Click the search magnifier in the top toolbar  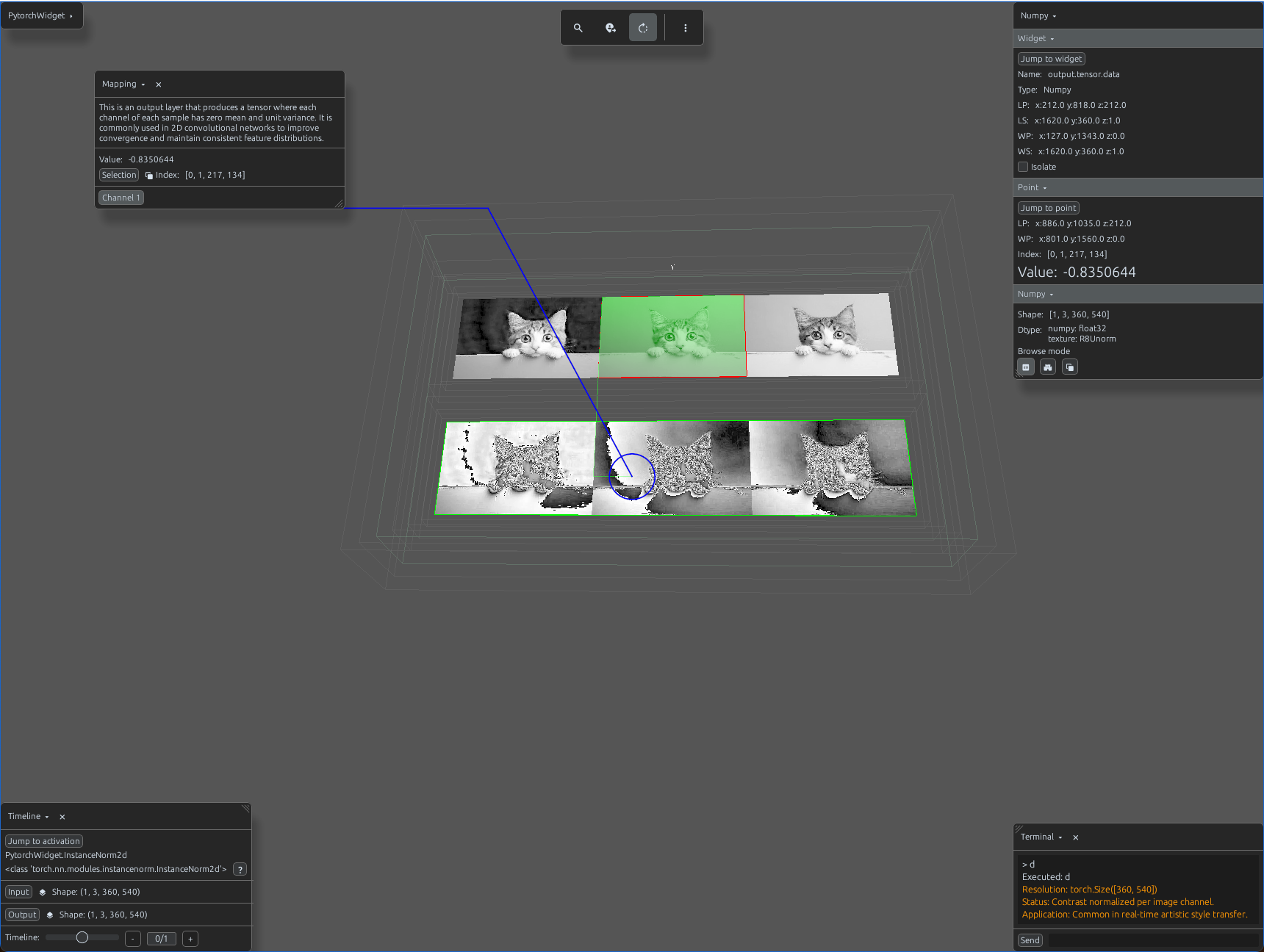coord(578,28)
